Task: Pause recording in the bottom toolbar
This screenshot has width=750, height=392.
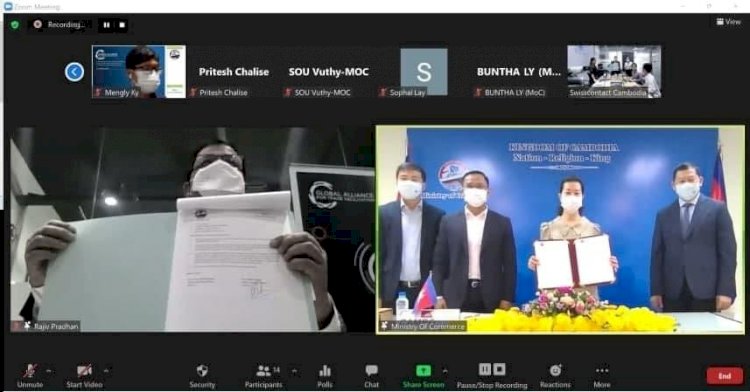Action: click(x=485, y=369)
